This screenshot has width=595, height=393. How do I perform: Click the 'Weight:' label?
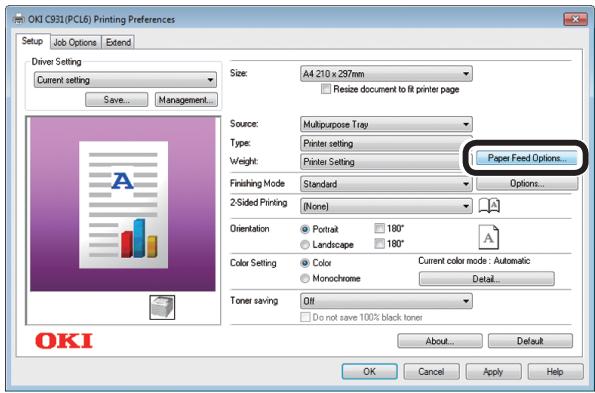click(x=244, y=161)
